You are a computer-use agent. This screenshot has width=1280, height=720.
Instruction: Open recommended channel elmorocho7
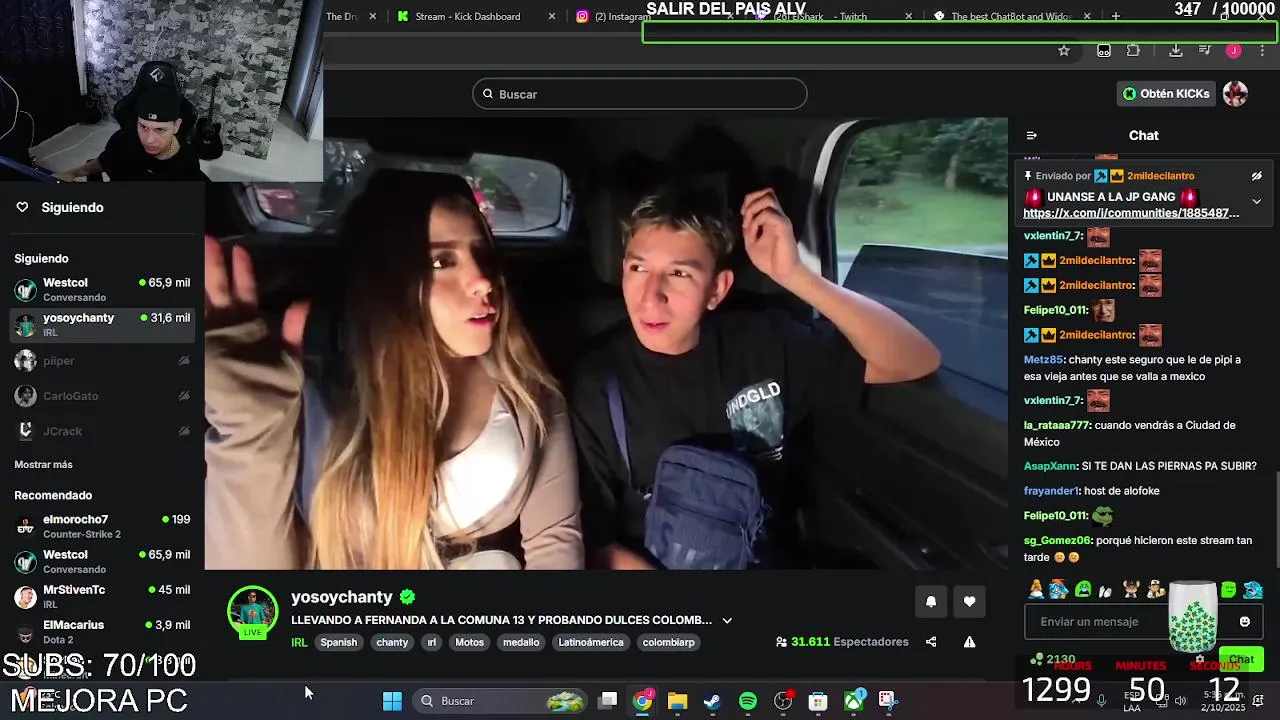point(102,526)
